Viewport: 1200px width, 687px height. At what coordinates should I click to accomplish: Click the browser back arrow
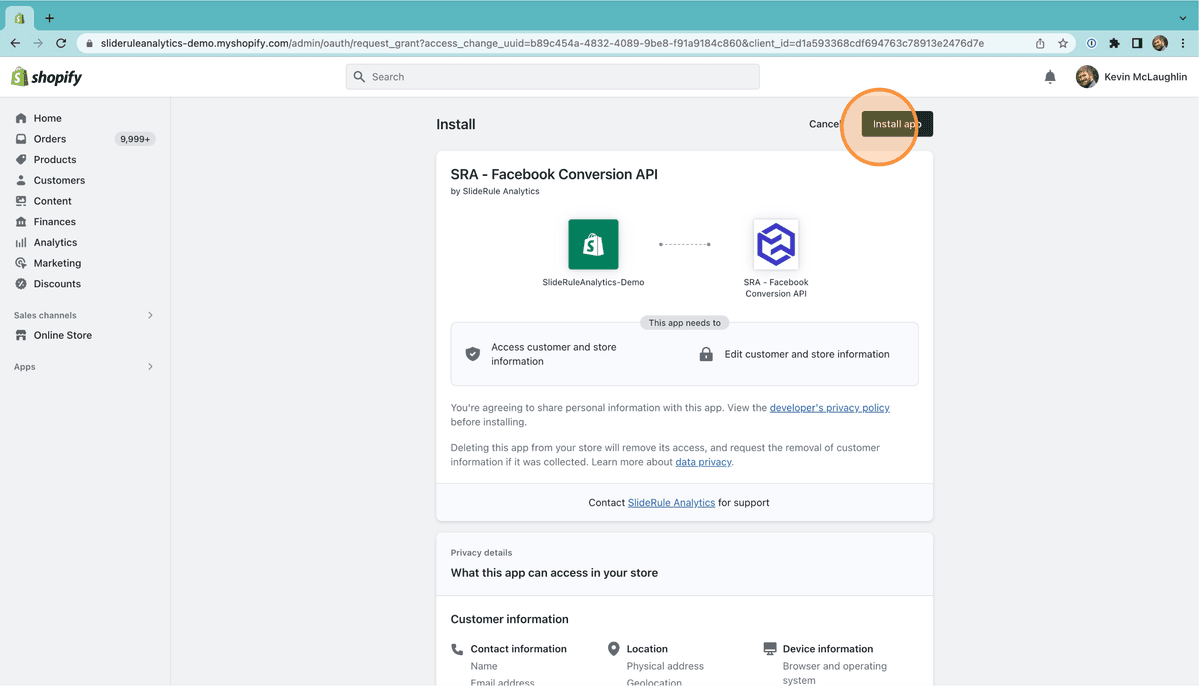15,43
